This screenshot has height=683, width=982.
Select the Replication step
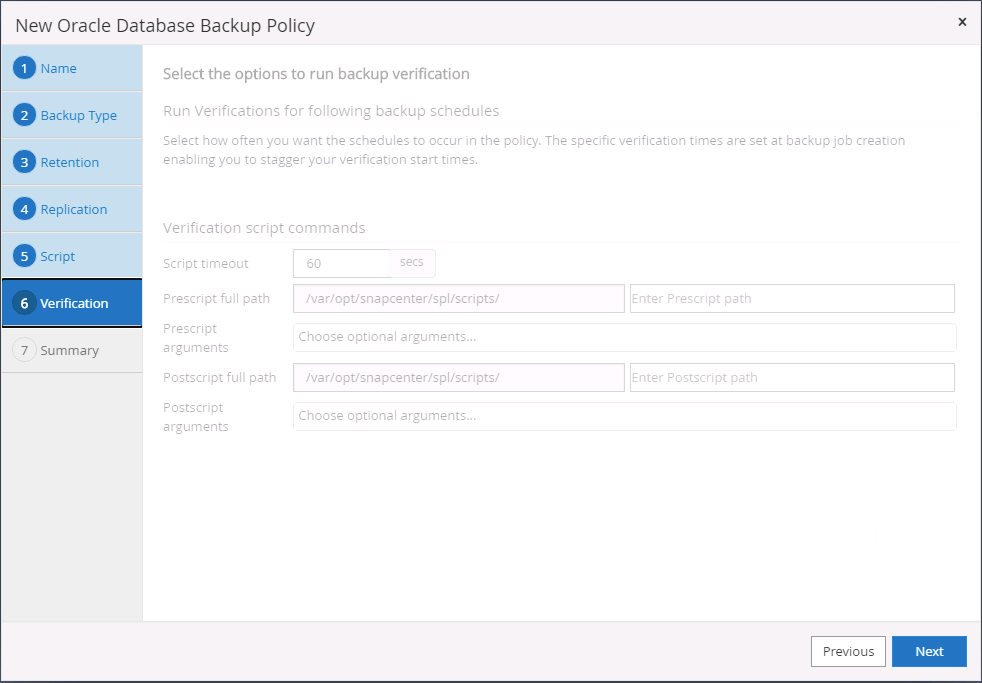point(74,209)
